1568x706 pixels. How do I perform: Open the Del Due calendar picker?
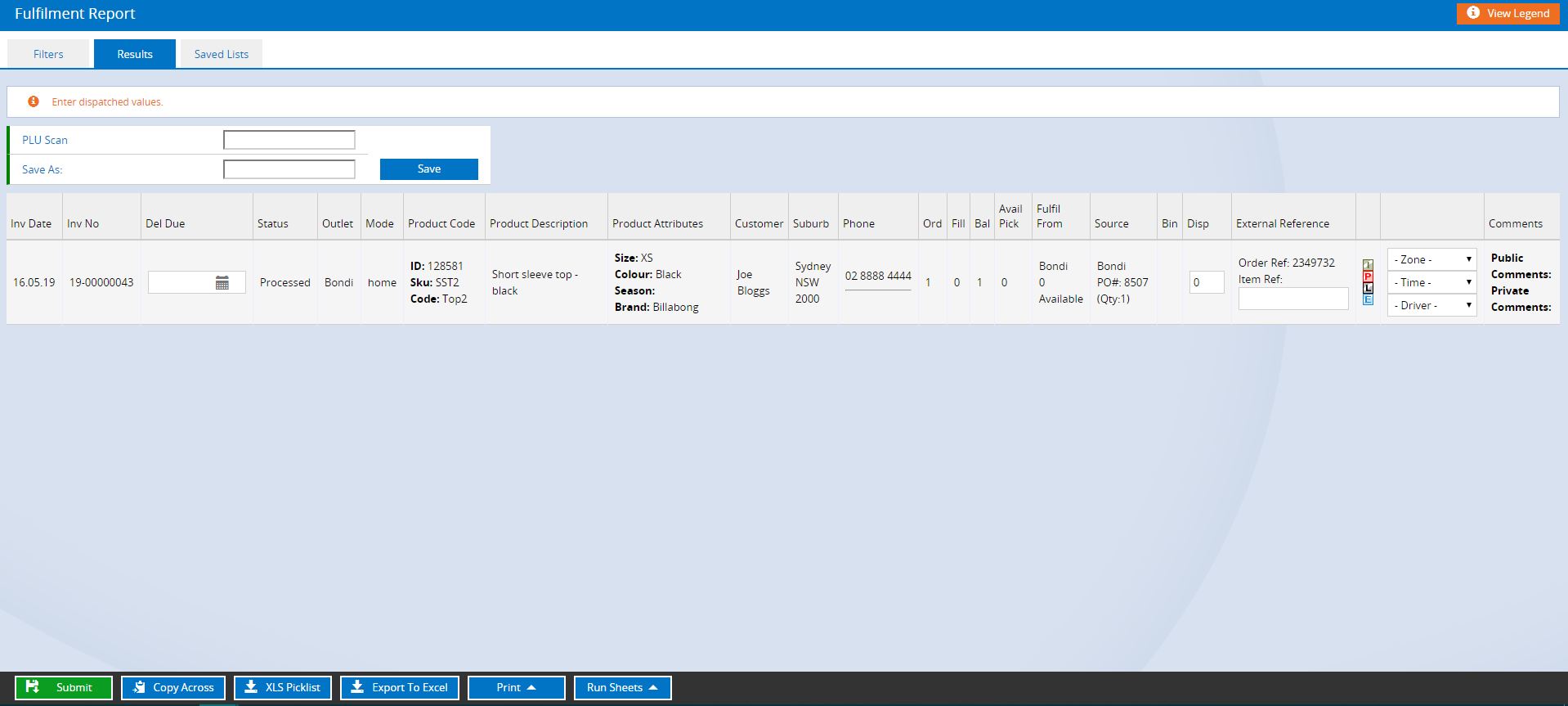pyautogui.click(x=222, y=282)
